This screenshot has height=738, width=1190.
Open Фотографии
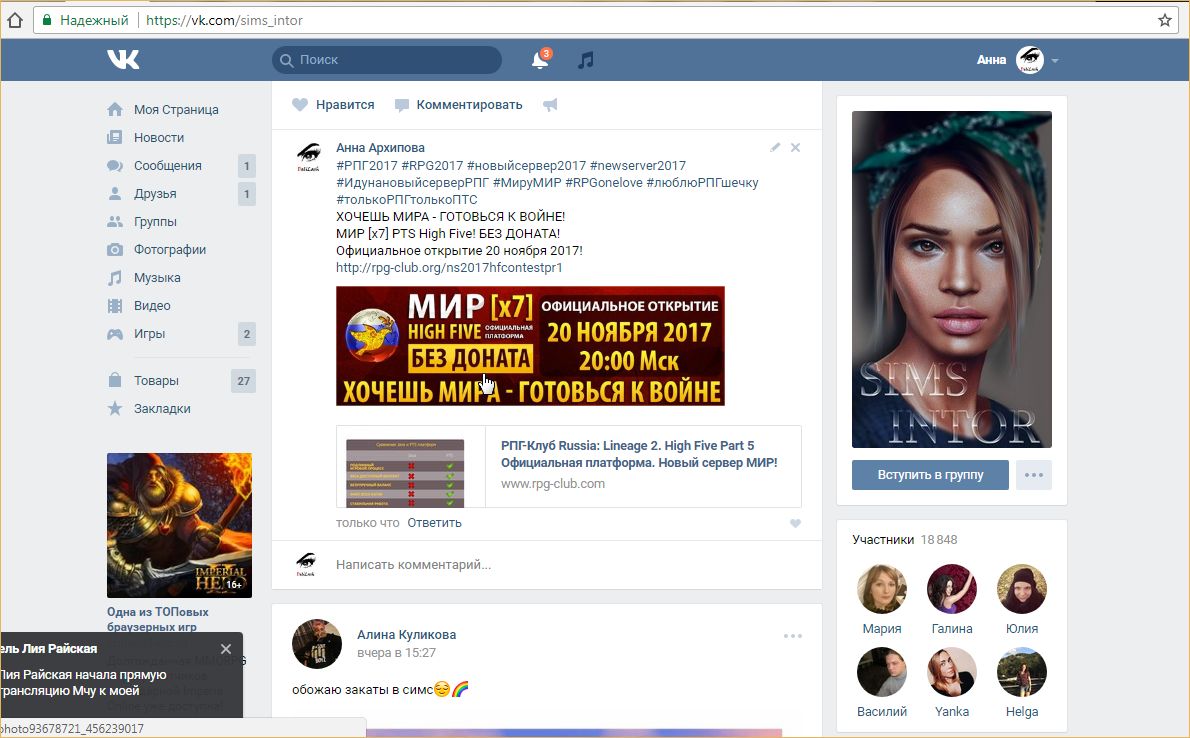tap(170, 250)
